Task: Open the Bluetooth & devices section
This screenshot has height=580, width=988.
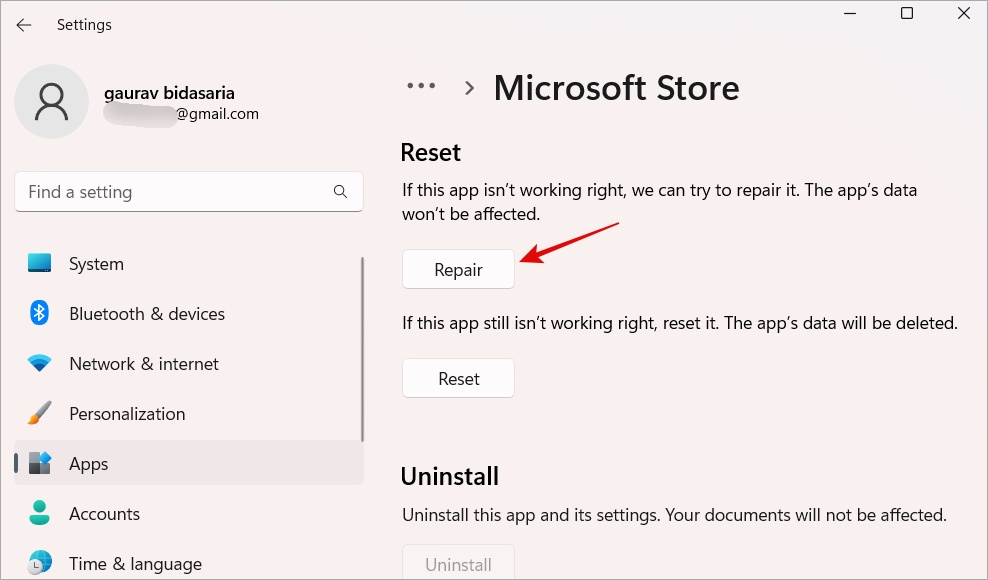Action: point(147,314)
